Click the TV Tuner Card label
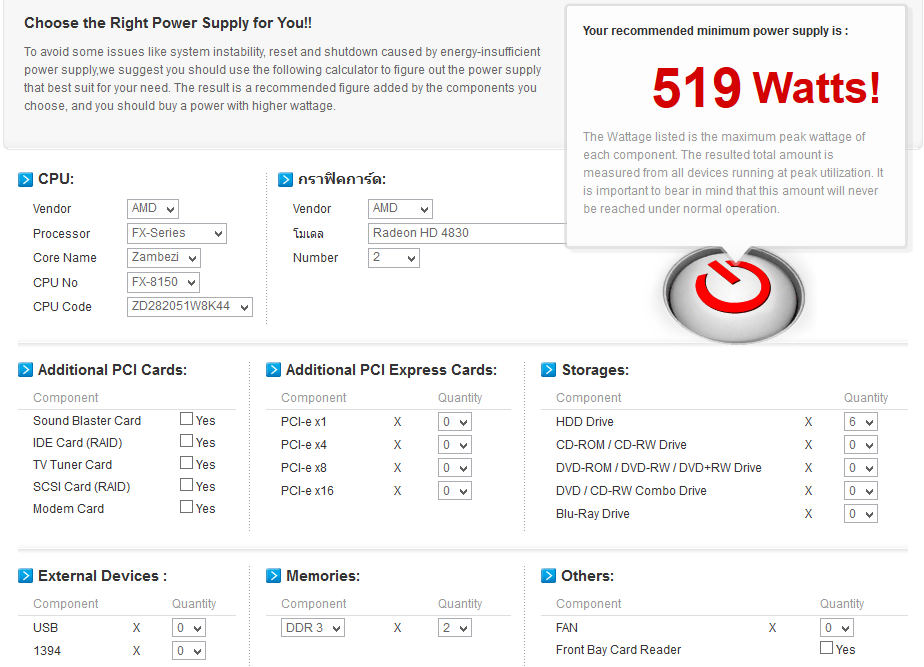Viewport: 924px width, 667px height. pos(72,465)
